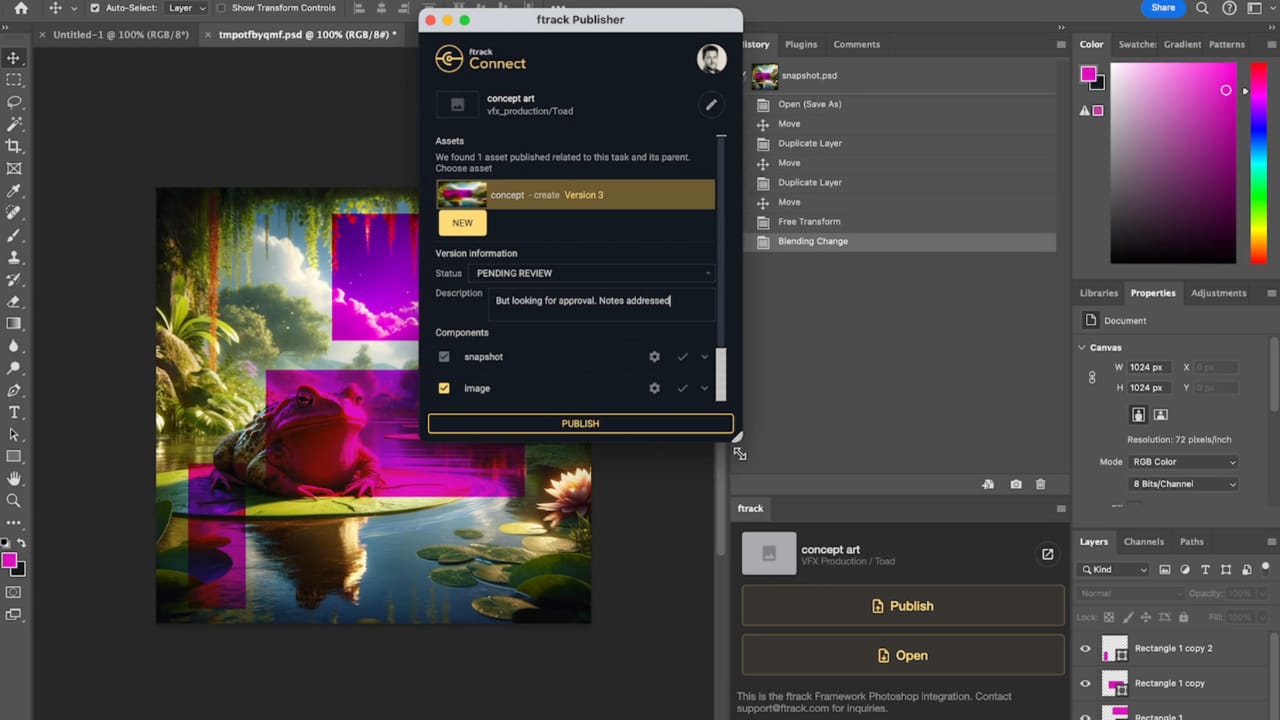The height and width of the screenshot is (720, 1280).
Task: Click the open-external icon in ftrack panel
Action: coord(1047,554)
